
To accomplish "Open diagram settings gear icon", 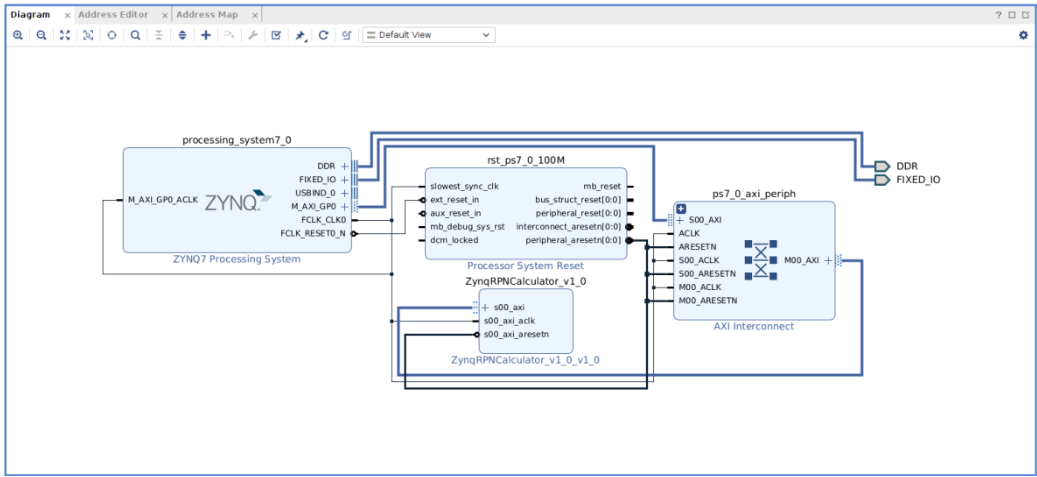I will tap(1023, 35).
